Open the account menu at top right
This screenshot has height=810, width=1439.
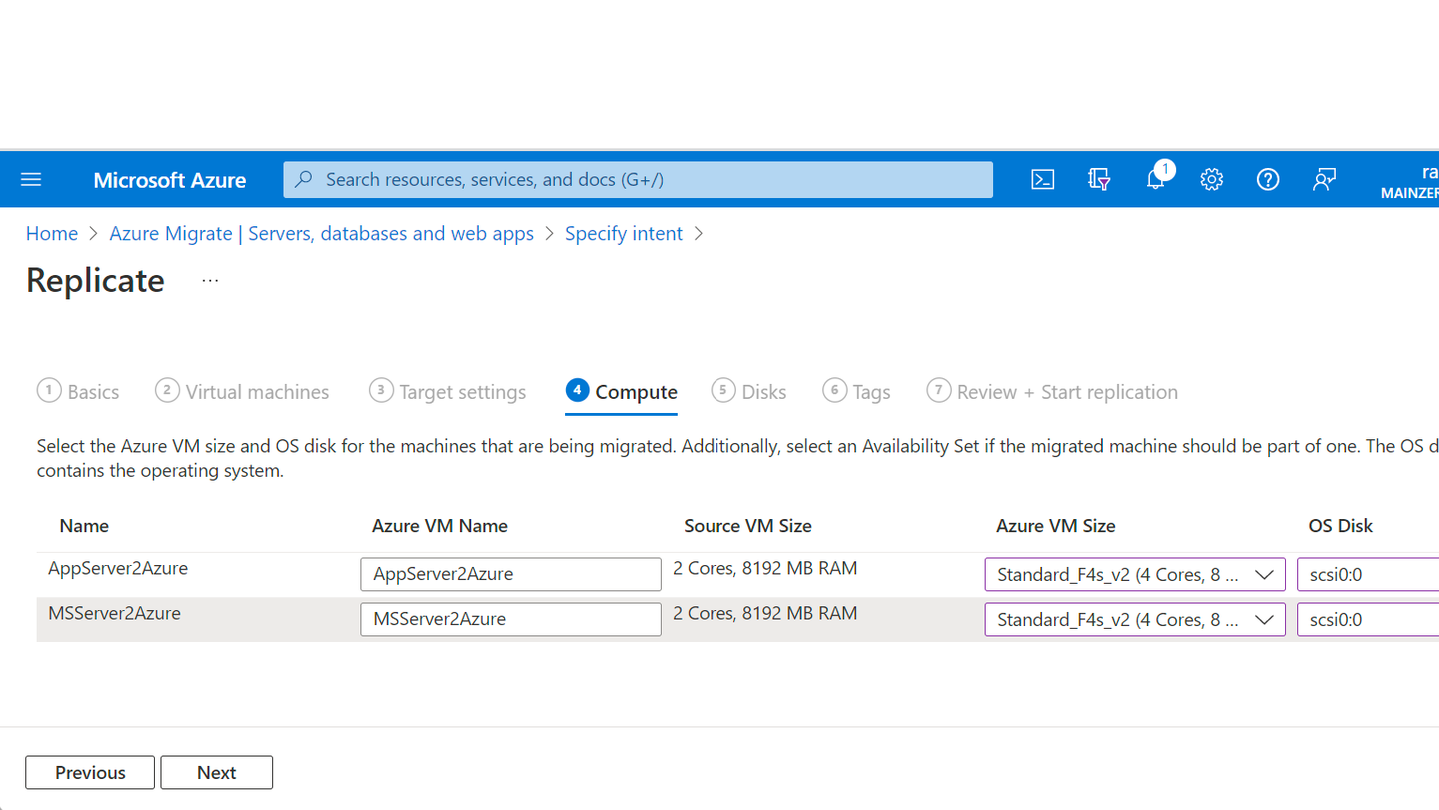[x=1410, y=181]
